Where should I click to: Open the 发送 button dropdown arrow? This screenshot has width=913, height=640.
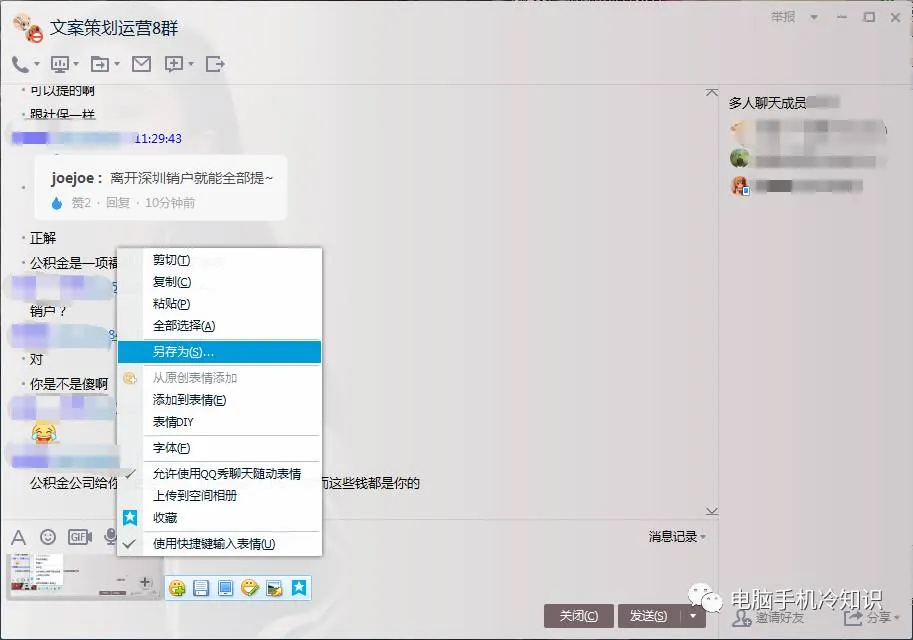[x=690, y=617]
